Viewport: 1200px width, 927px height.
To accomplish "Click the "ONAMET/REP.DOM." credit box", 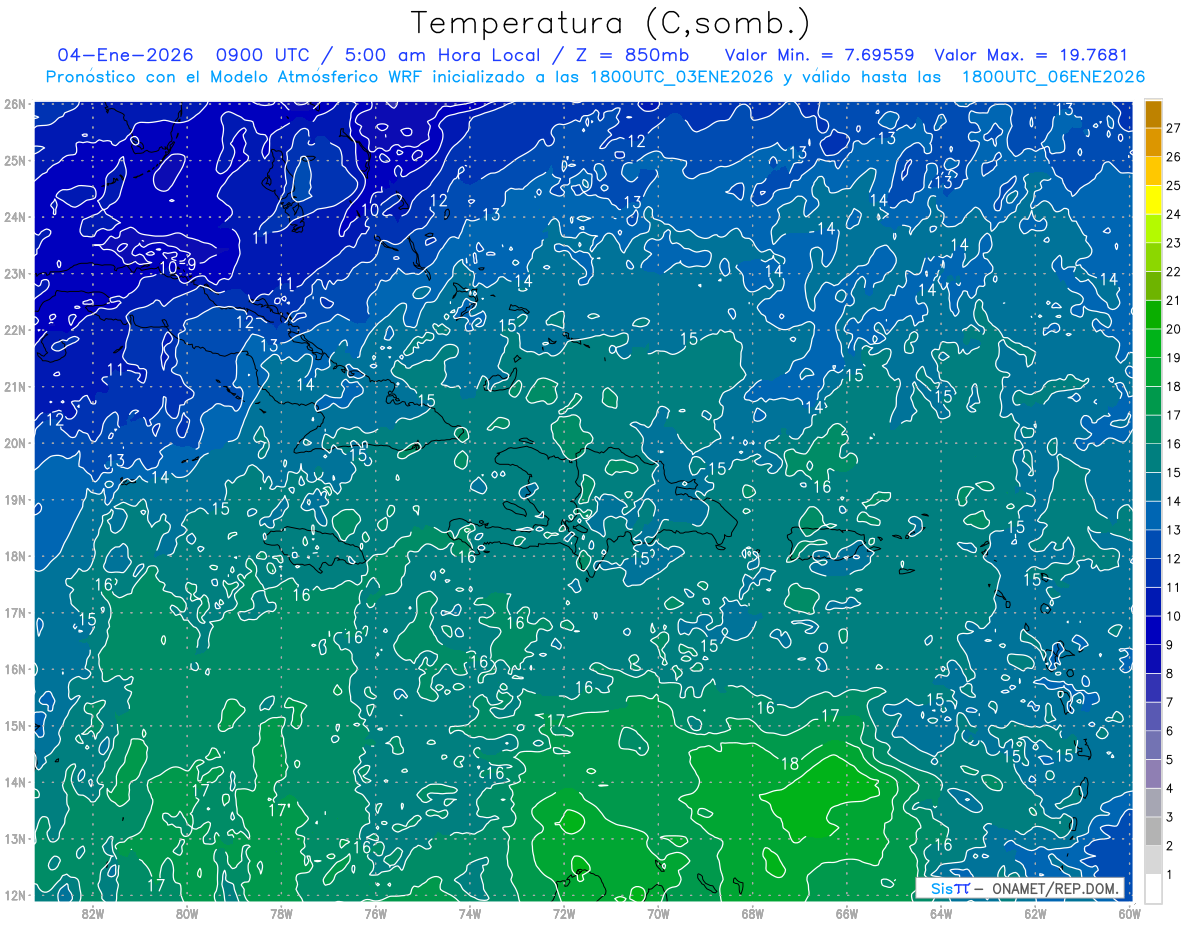I will click(x=1020, y=888).
